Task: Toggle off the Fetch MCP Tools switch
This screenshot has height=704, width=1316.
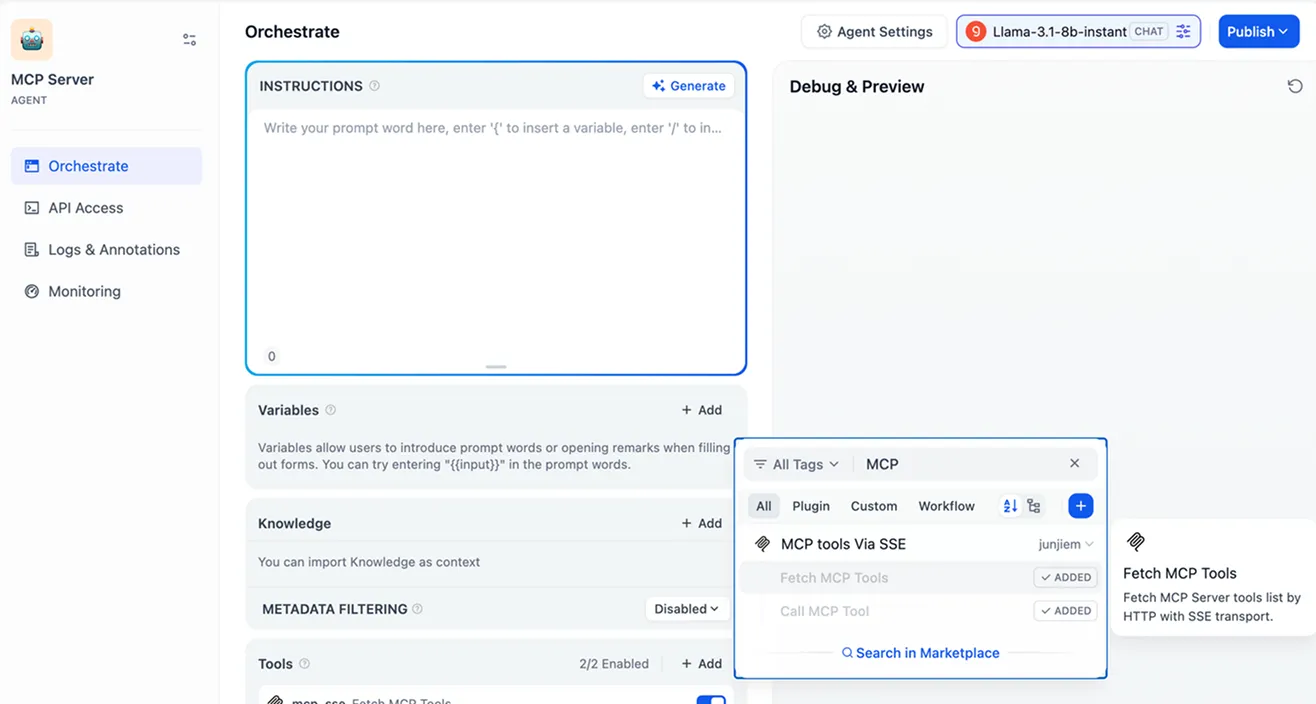Action: [x=711, y=699]
